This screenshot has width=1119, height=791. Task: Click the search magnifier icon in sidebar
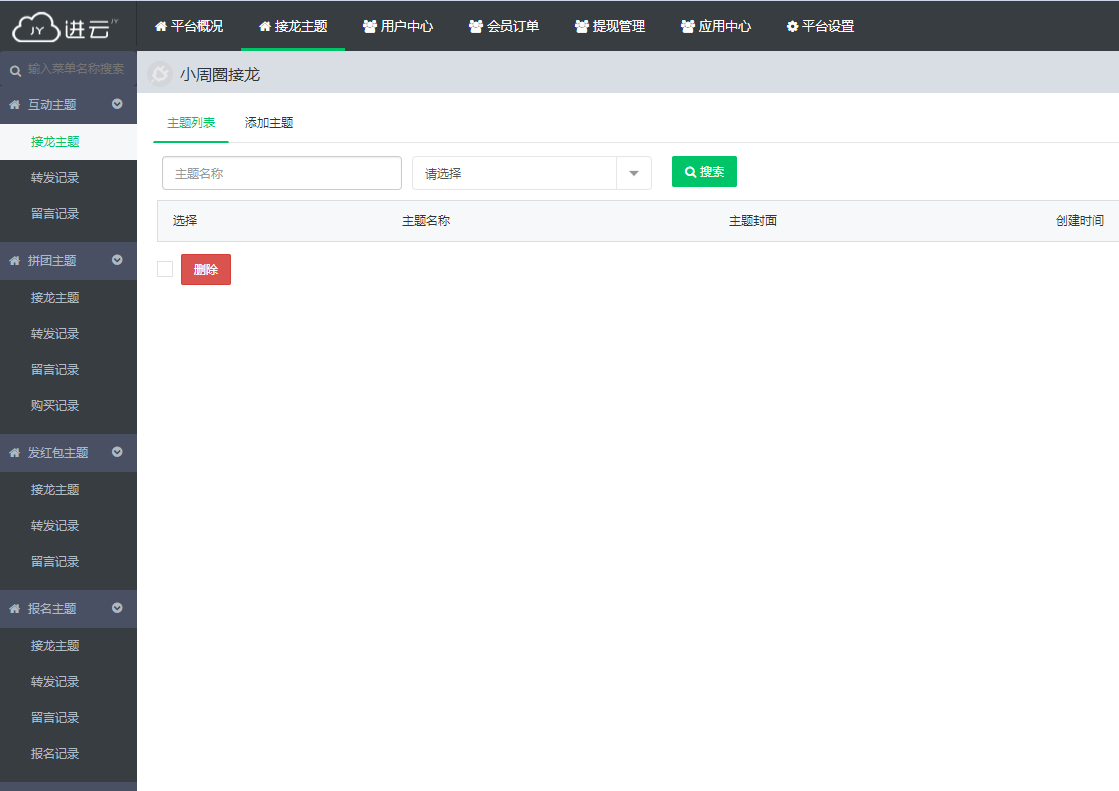pos(15,70)
